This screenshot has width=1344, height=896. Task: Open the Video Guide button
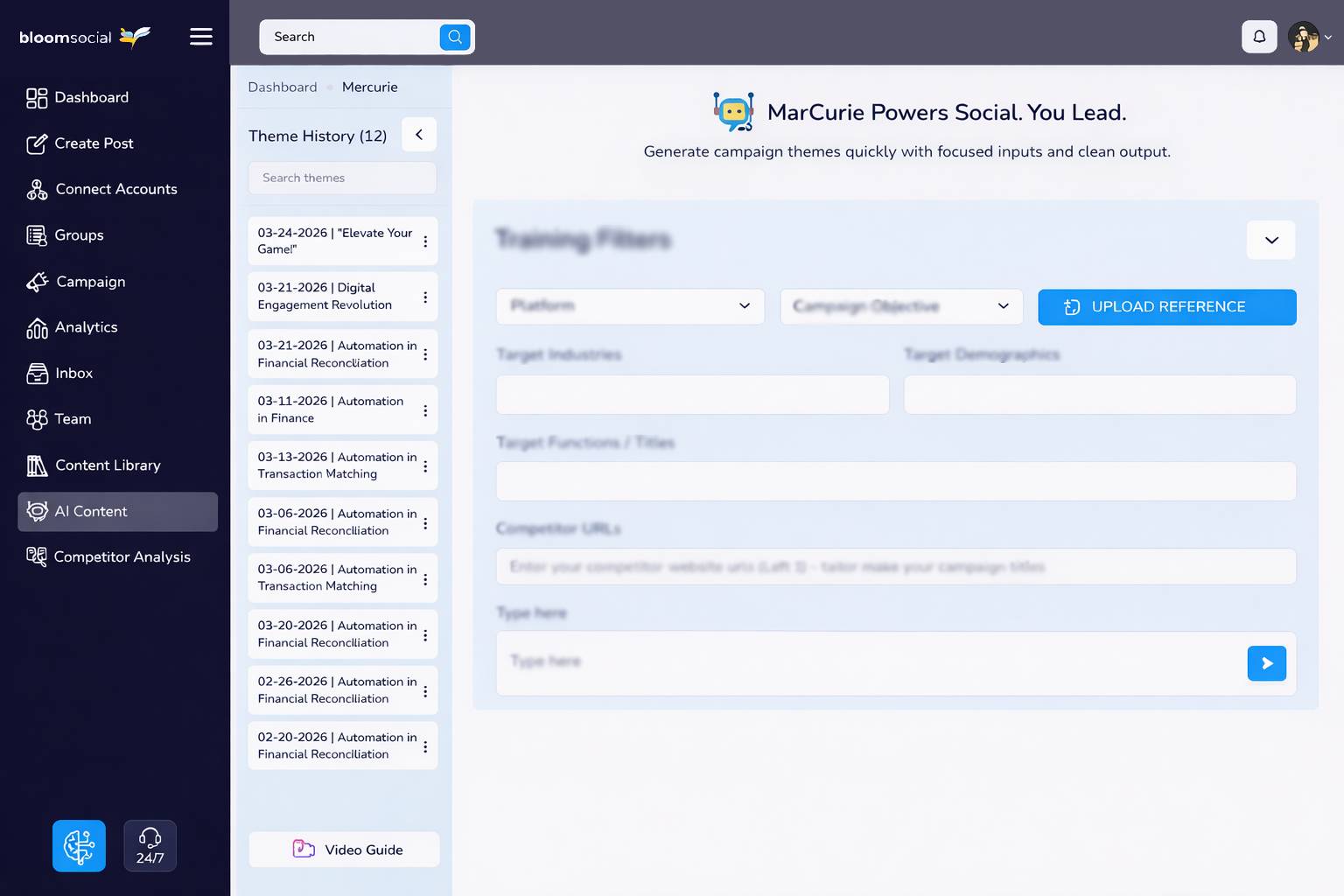(x=345, y=850)
